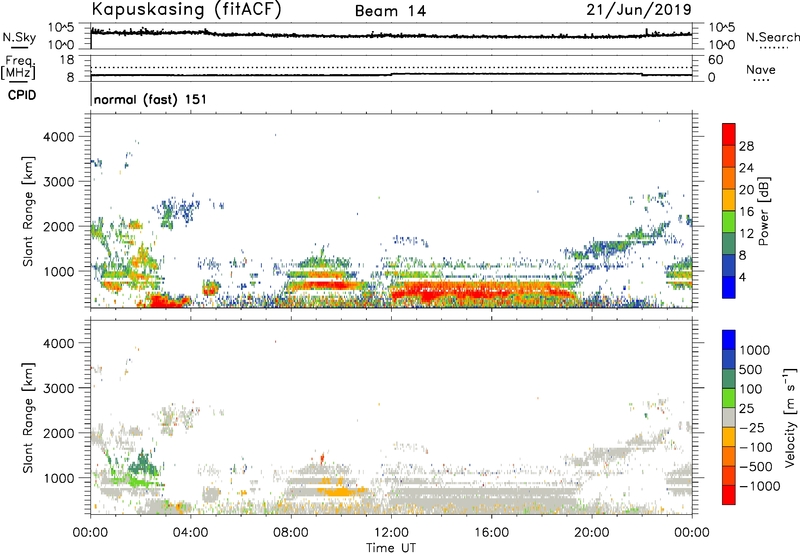Click the 2000 km tick of the power panel
The width and height of the screenshot is (800, 554).
(x=58, y=226)
